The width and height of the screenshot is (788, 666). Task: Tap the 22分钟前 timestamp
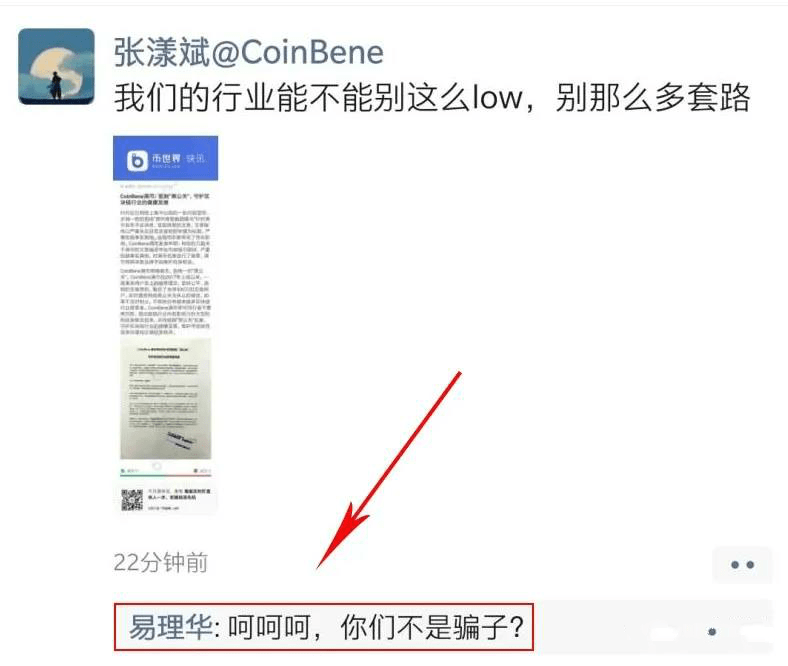click(160, 562)
